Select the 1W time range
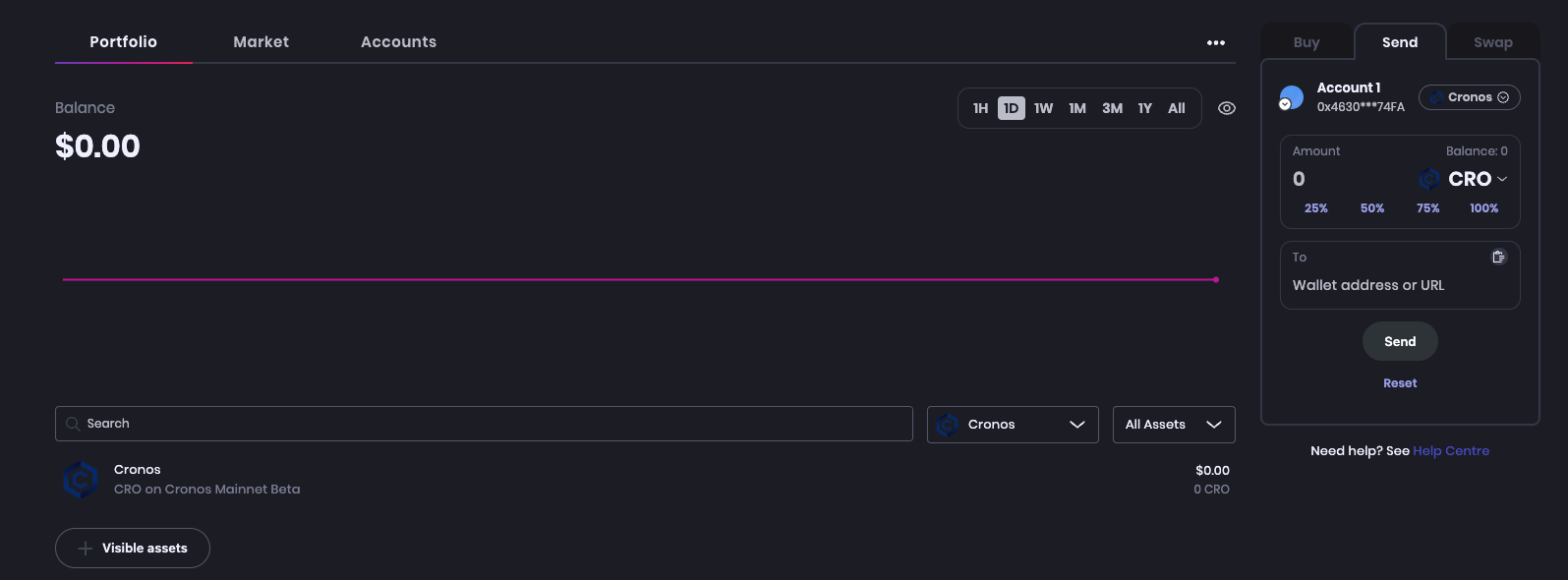 point(1043,108)
